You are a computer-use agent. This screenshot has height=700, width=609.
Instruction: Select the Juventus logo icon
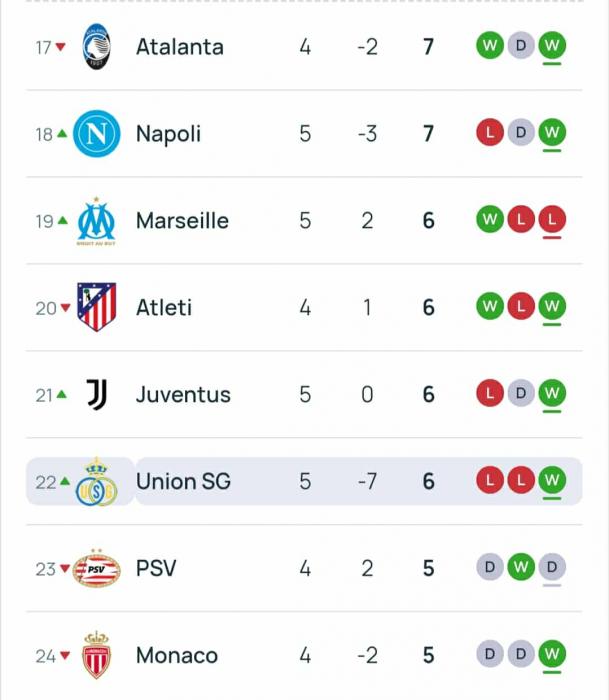coord(97,394)
